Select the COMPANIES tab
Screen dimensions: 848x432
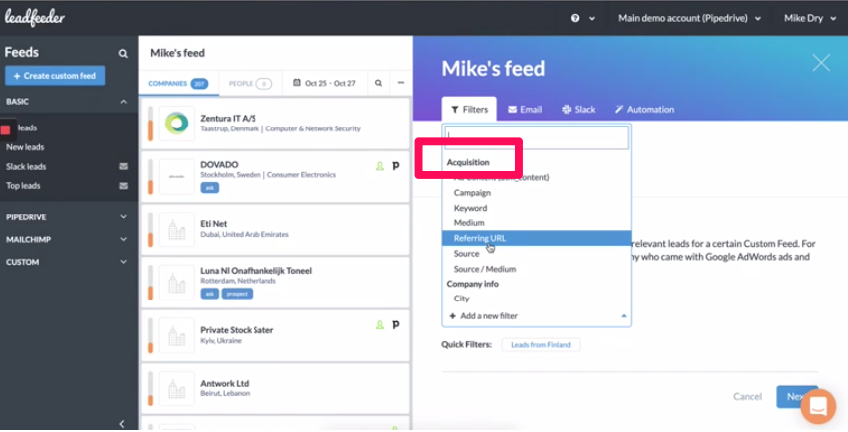coord(178,83)
